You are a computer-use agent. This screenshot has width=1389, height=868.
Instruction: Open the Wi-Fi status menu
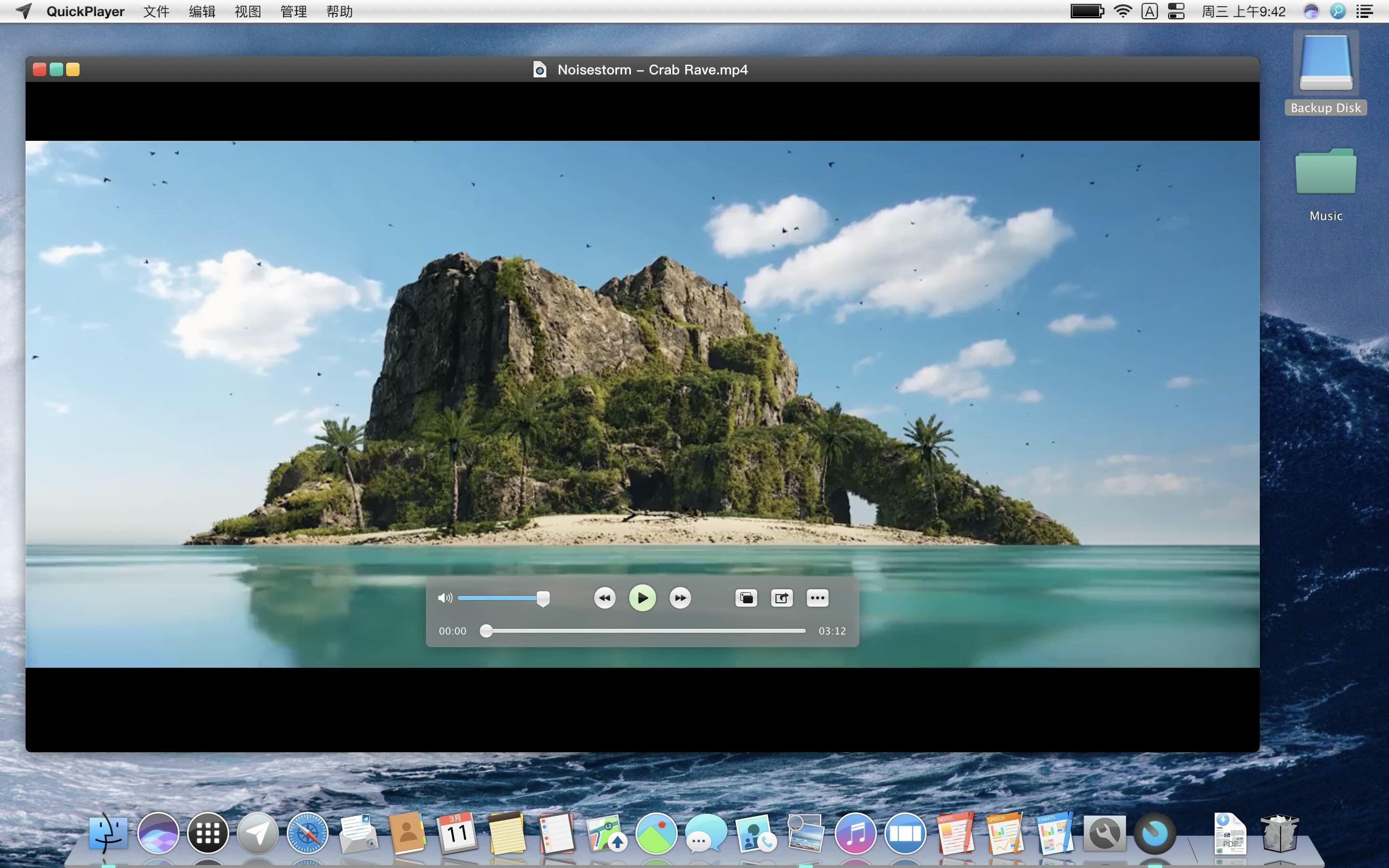[1123, 11]
